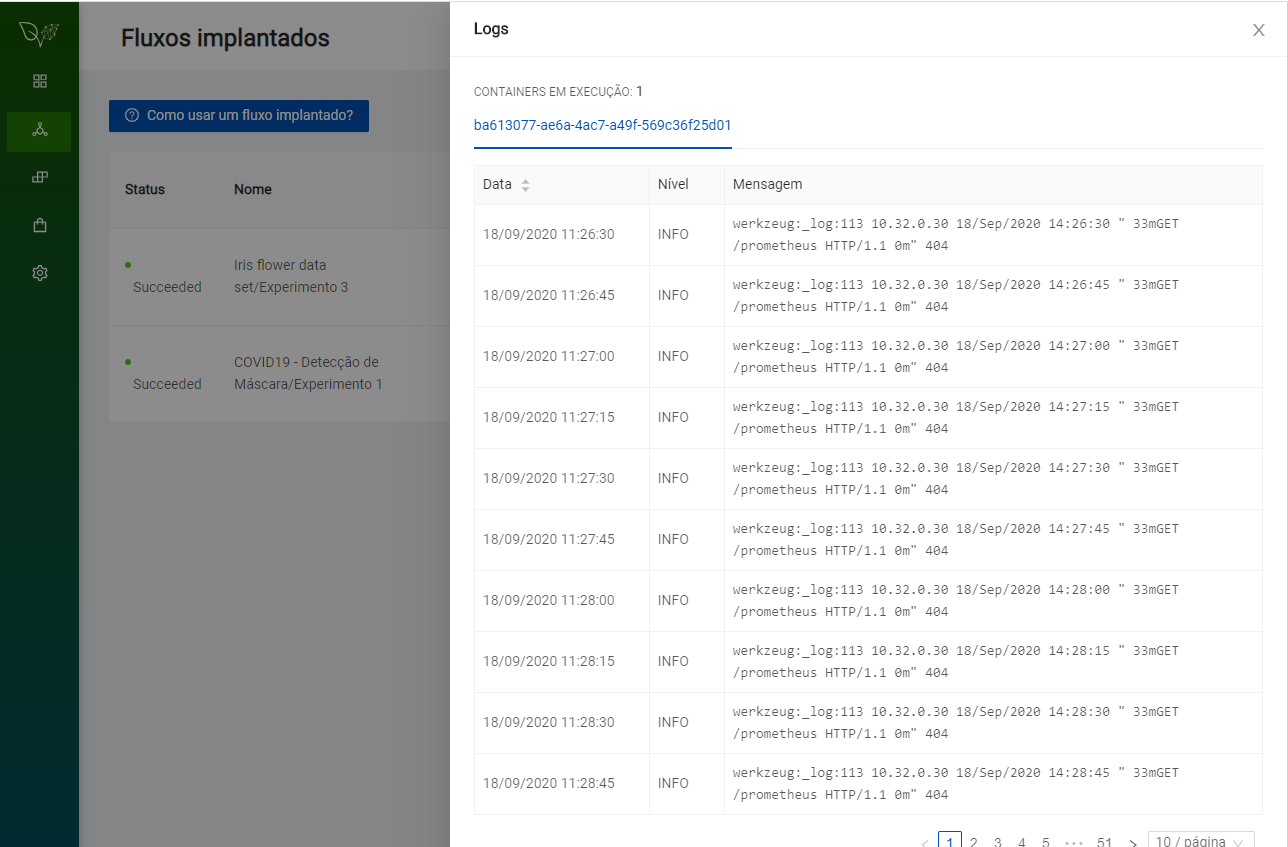Click log message with 14:28:45 timestamp
This screenshot has height=847, width=1288.
coord(956,784)
